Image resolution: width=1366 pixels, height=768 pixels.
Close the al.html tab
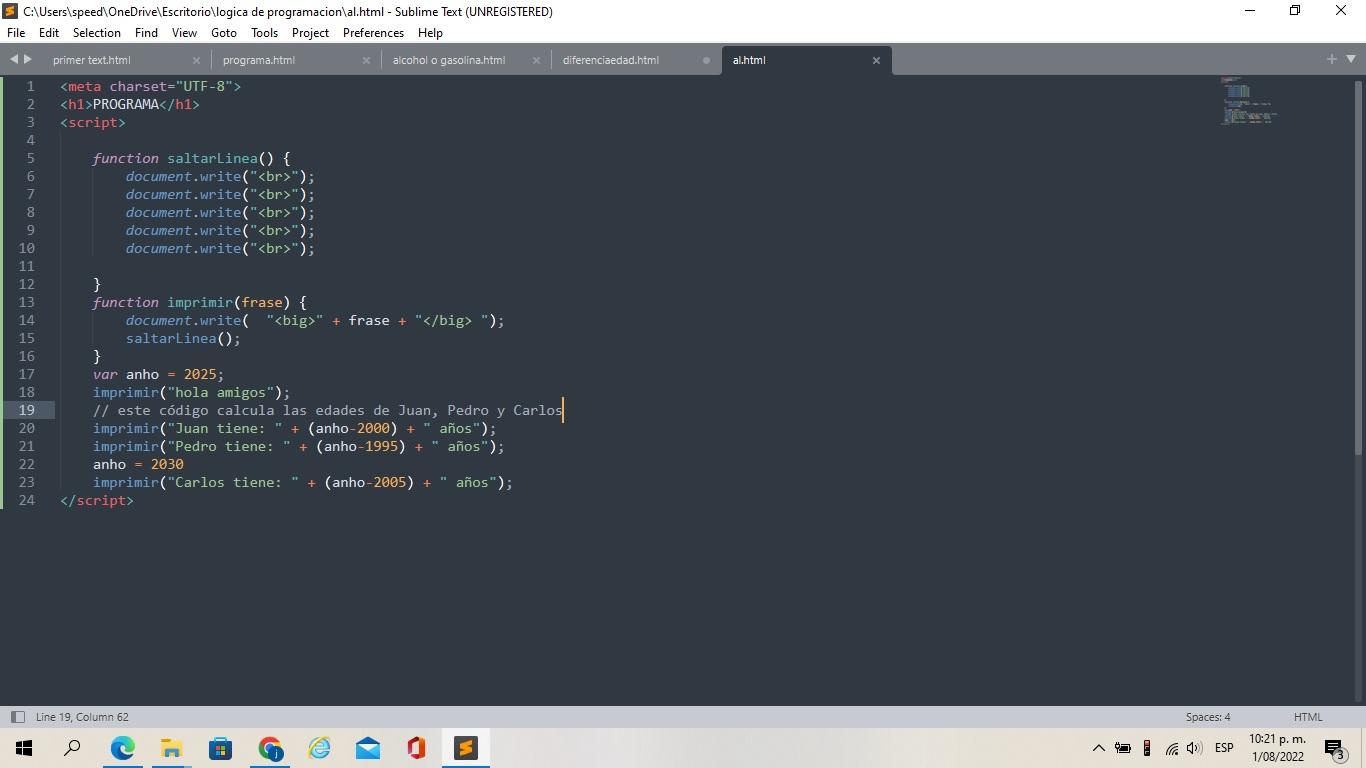876,60
